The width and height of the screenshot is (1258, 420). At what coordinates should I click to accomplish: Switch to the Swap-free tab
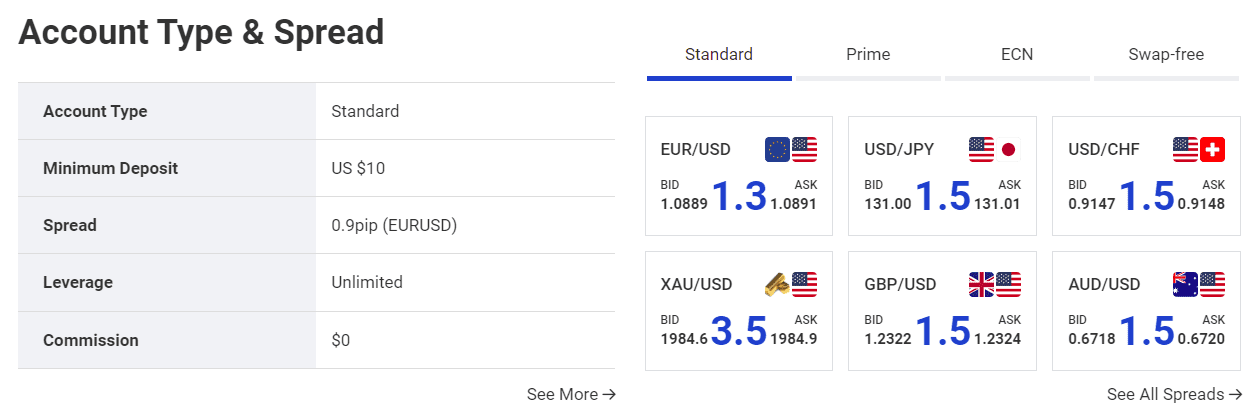pos(1166,55)
